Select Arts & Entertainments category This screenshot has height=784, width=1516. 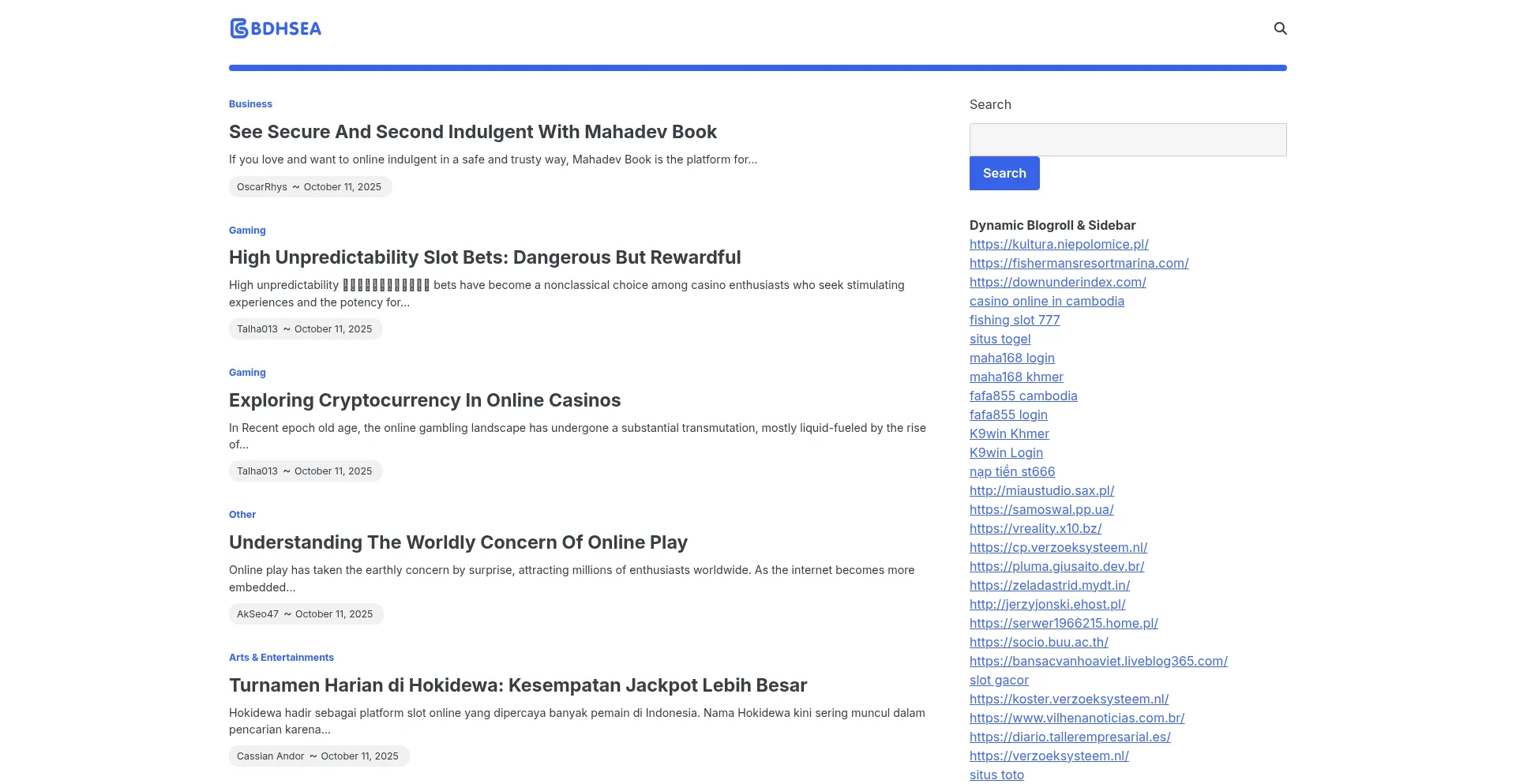[281, 658]
